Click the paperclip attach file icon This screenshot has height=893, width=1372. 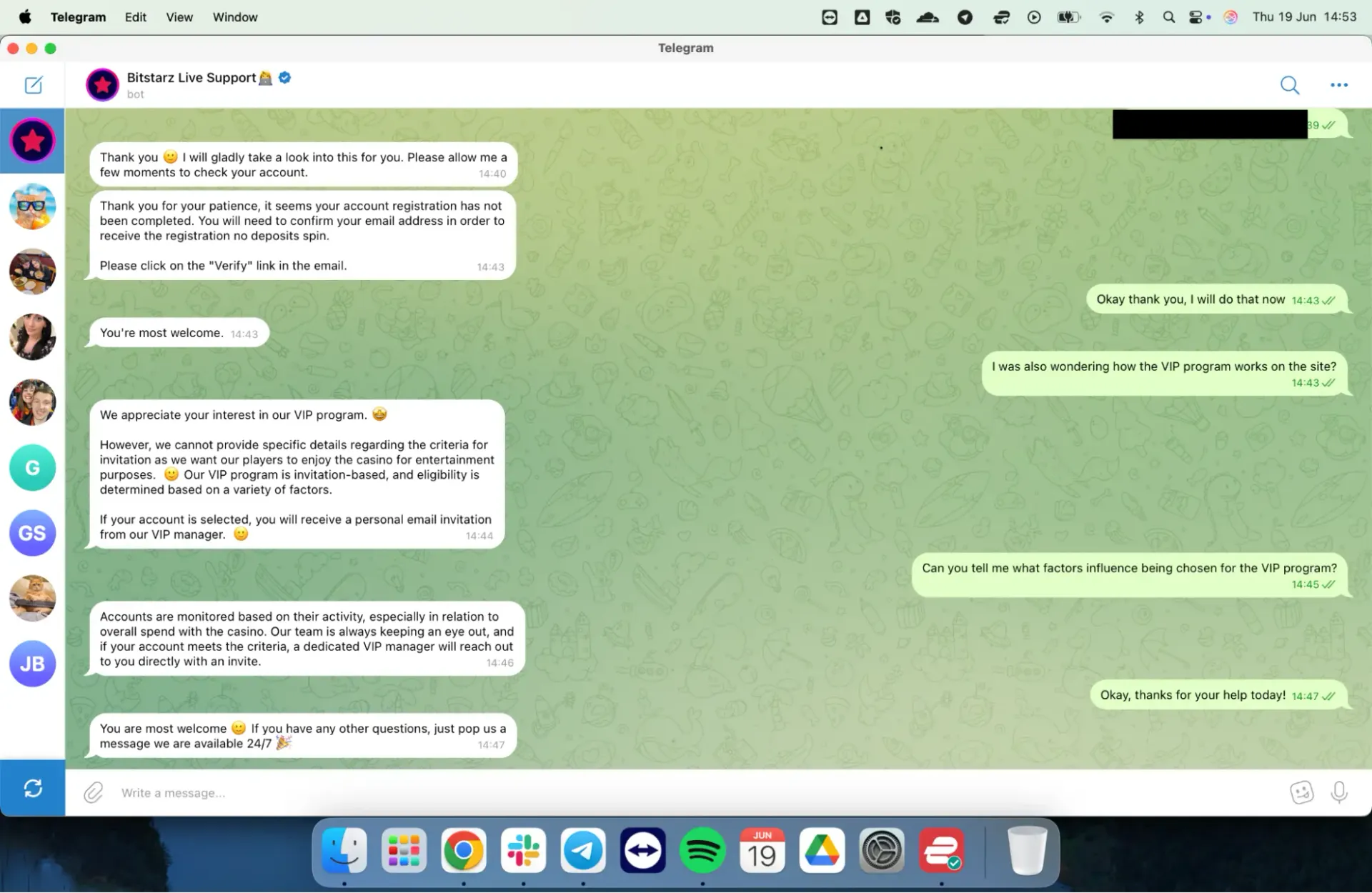point(94,792)
